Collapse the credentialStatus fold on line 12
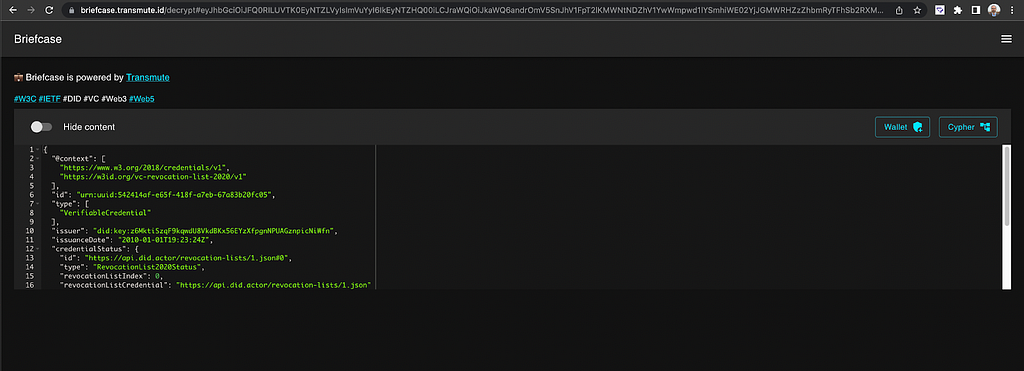Viewport: 1024px width, 371px height. (38, 249)
